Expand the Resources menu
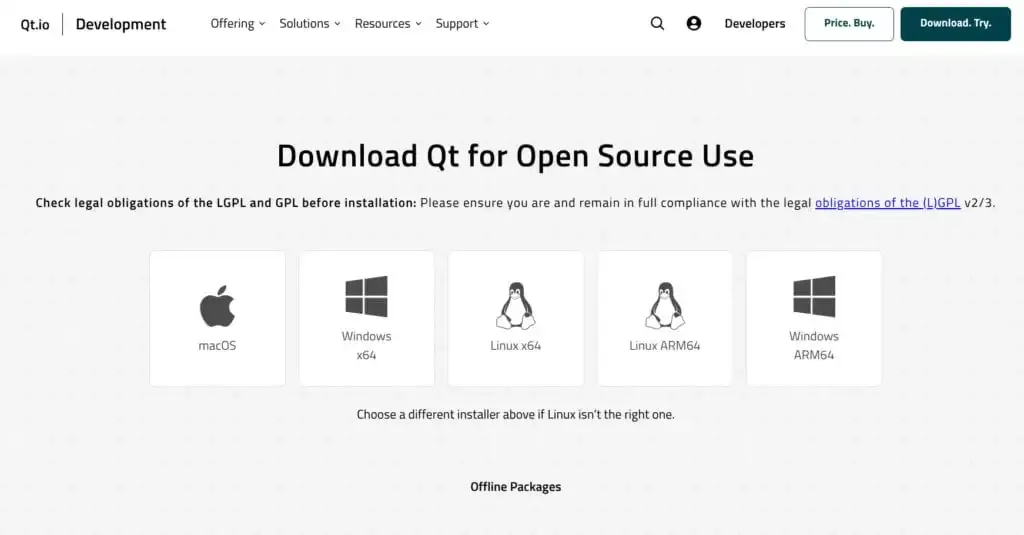Screen dimensions: 1024x535 (x=388, y=24)
